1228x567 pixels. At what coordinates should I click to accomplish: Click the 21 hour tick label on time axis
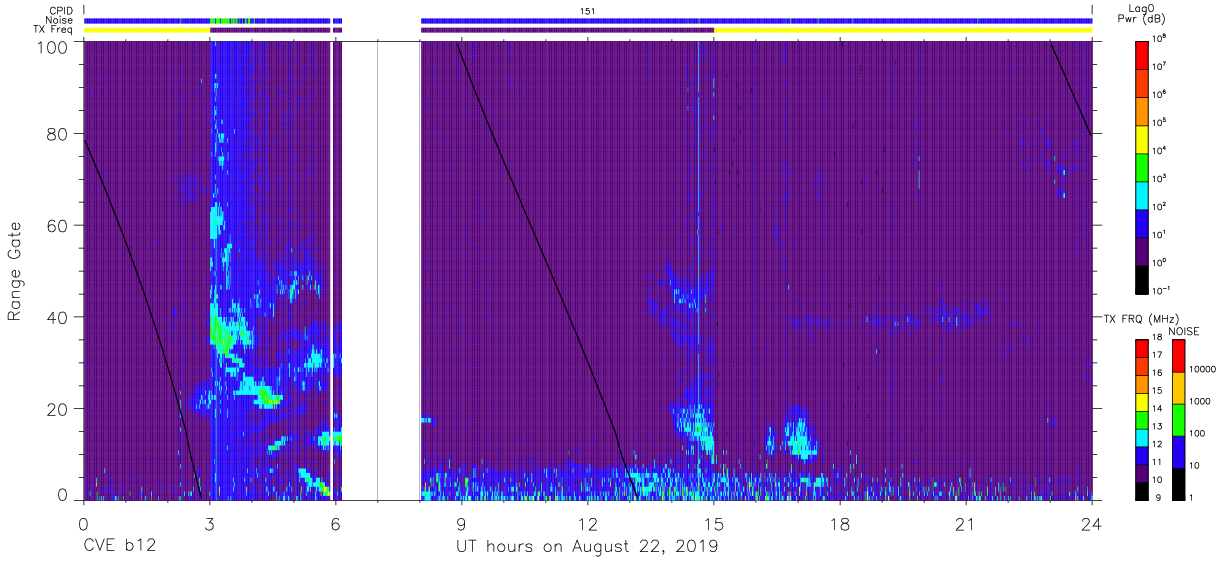pos(966,523)
